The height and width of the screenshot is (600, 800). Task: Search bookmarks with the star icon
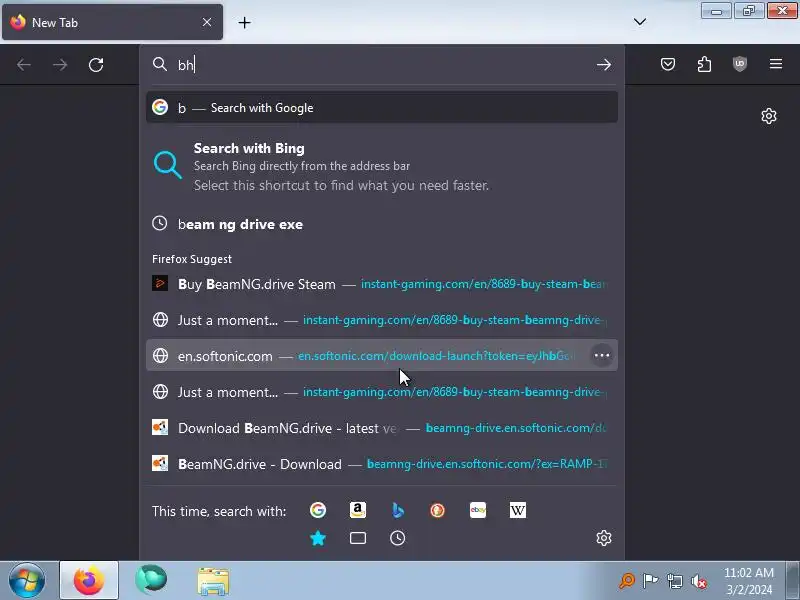coord(318,538)
